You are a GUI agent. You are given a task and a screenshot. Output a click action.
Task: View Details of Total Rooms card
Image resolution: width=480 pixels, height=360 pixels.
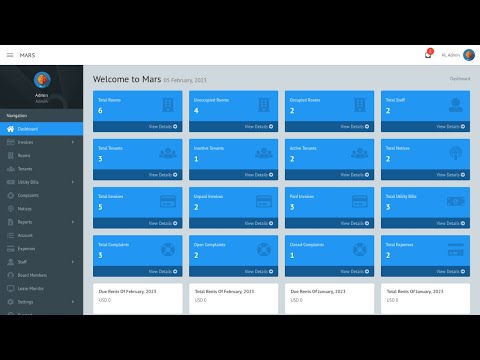pyautogui.click(x=163, y=127)
